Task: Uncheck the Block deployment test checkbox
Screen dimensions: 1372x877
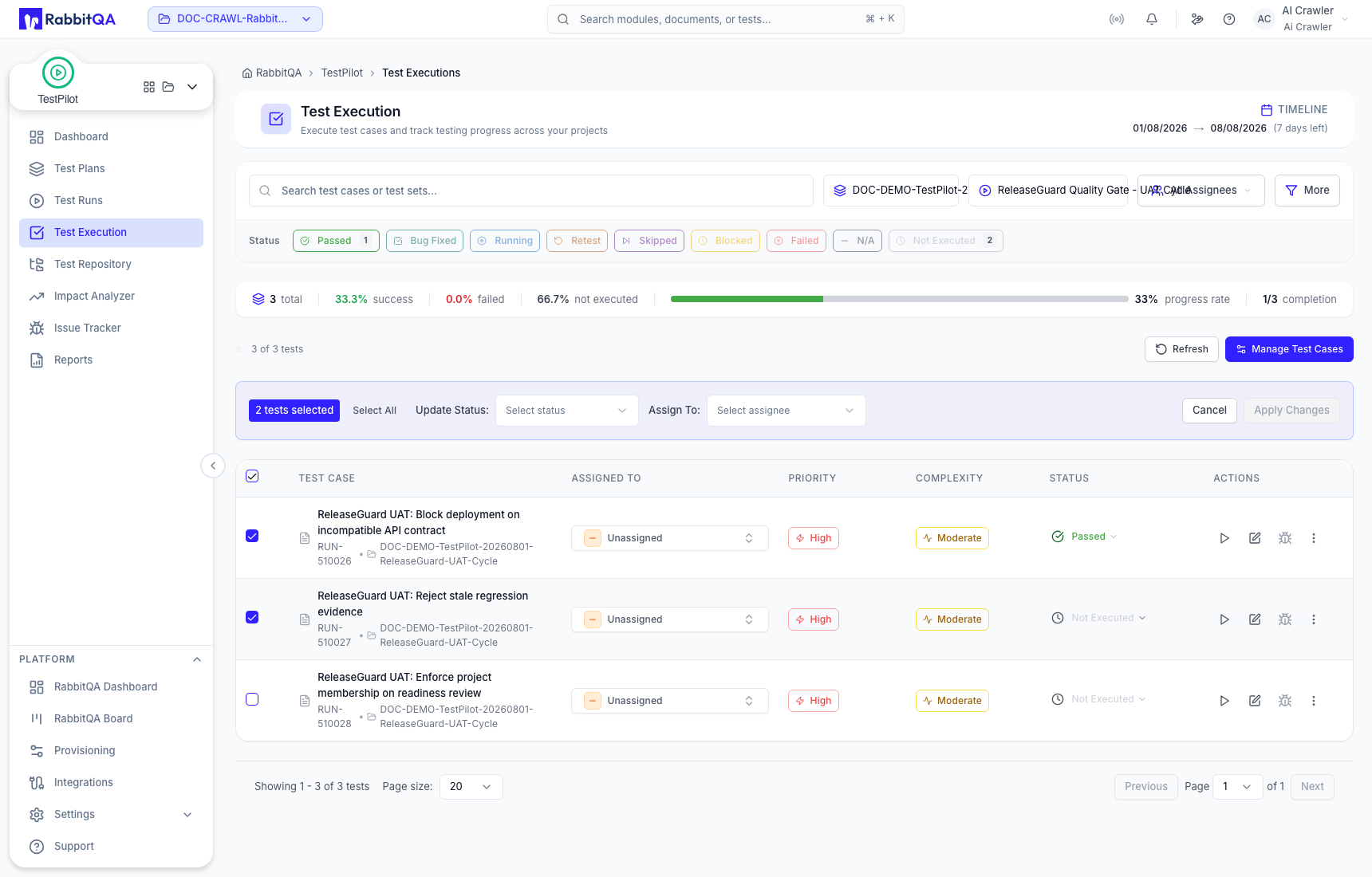Action: tap(252, 536)
